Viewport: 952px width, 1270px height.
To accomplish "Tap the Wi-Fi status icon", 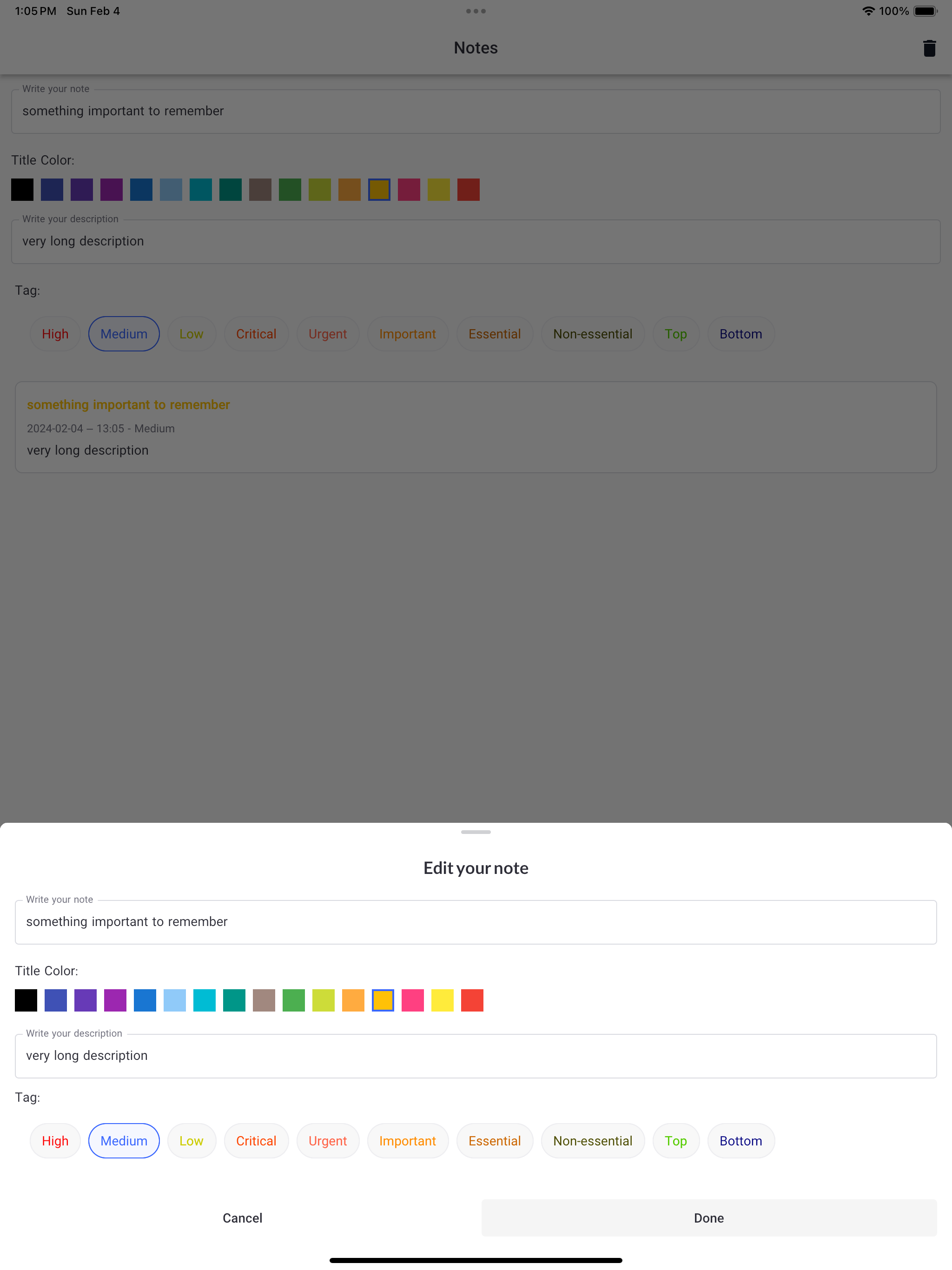I will point(868,11).
